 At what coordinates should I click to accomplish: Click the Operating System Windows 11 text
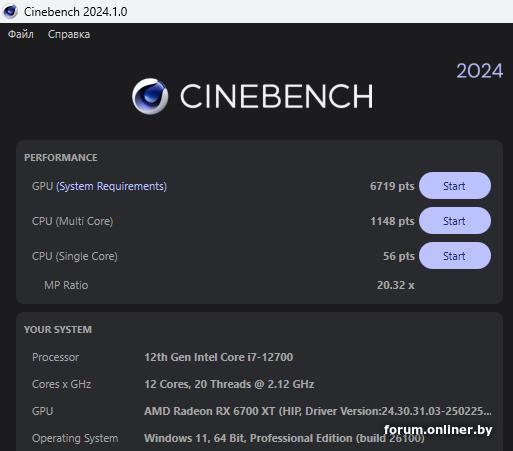[x=284, y=438]
